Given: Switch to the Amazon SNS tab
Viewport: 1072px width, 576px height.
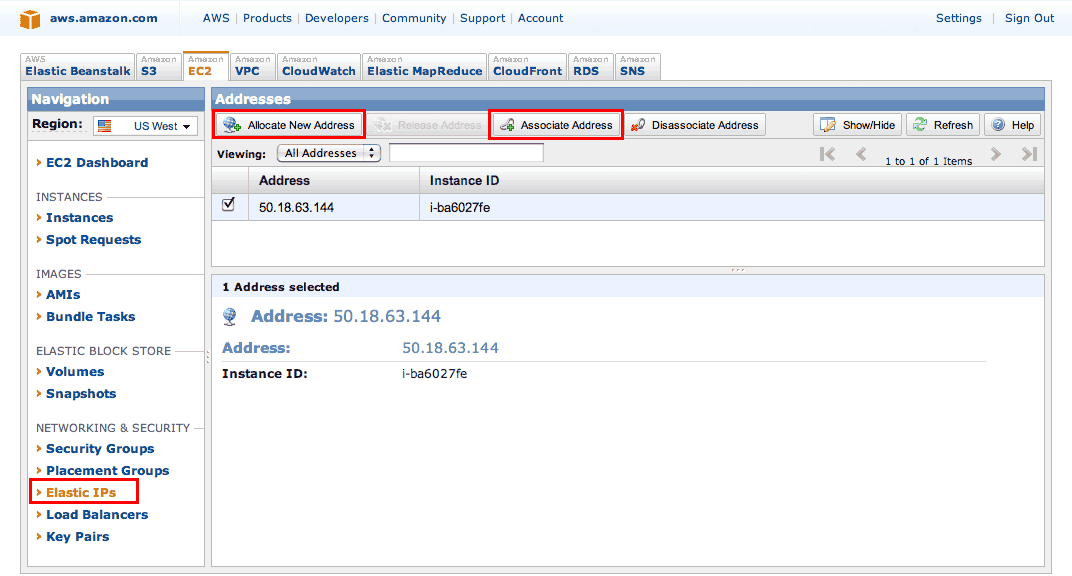Looking at the screenshot, I should pyautogui.click(x=638, y=66).
